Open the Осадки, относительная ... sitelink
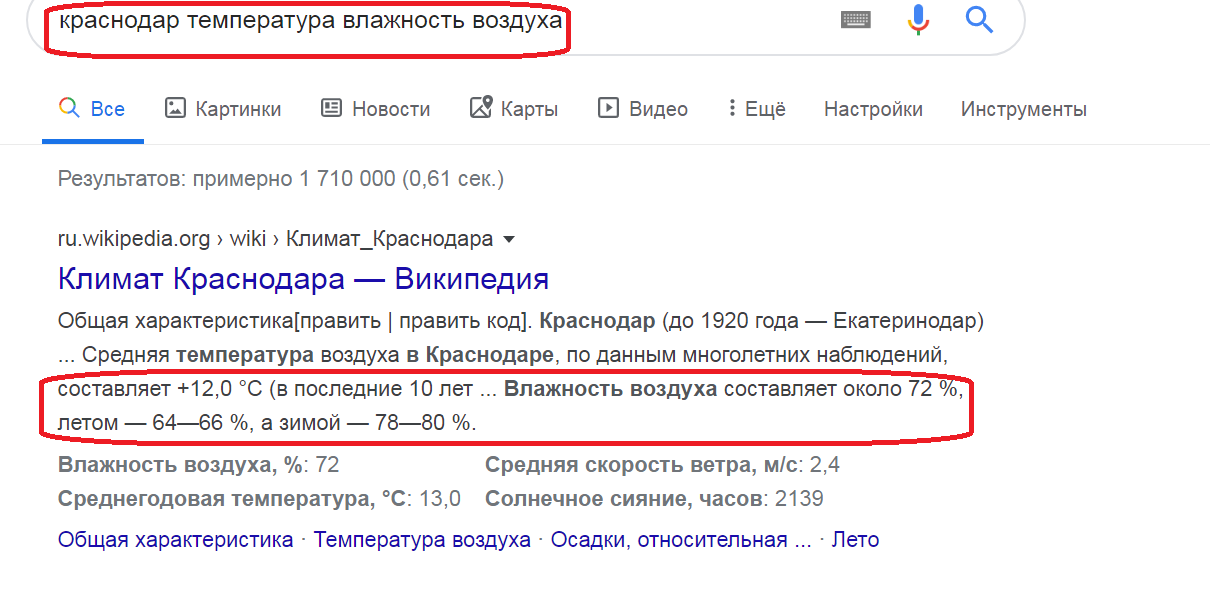Image resolution: width=1210 pixels, height=601 pixels. coord(681,540)
